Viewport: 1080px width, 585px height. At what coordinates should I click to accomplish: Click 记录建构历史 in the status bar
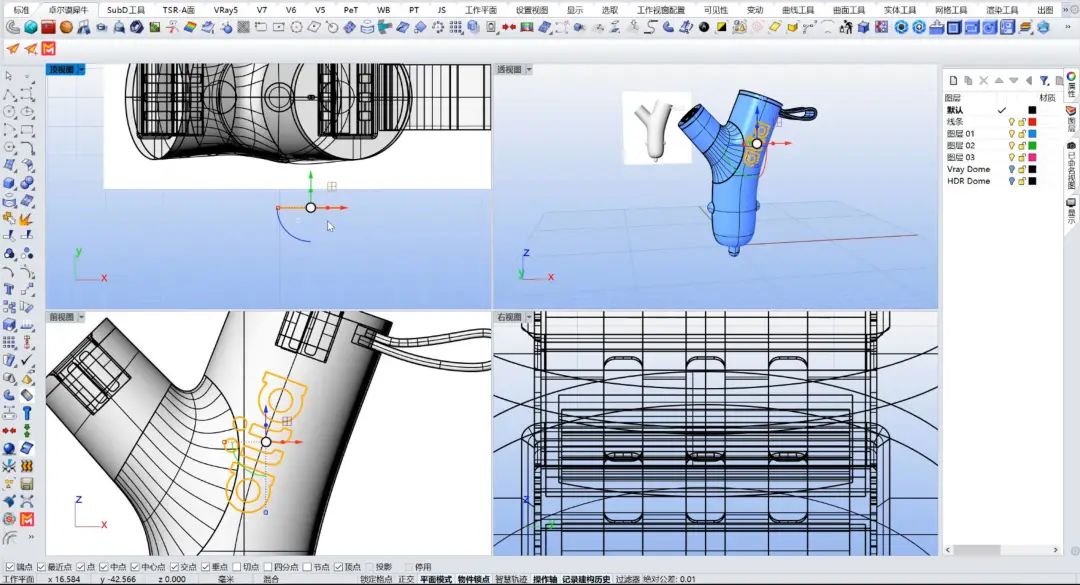(586, 579)
